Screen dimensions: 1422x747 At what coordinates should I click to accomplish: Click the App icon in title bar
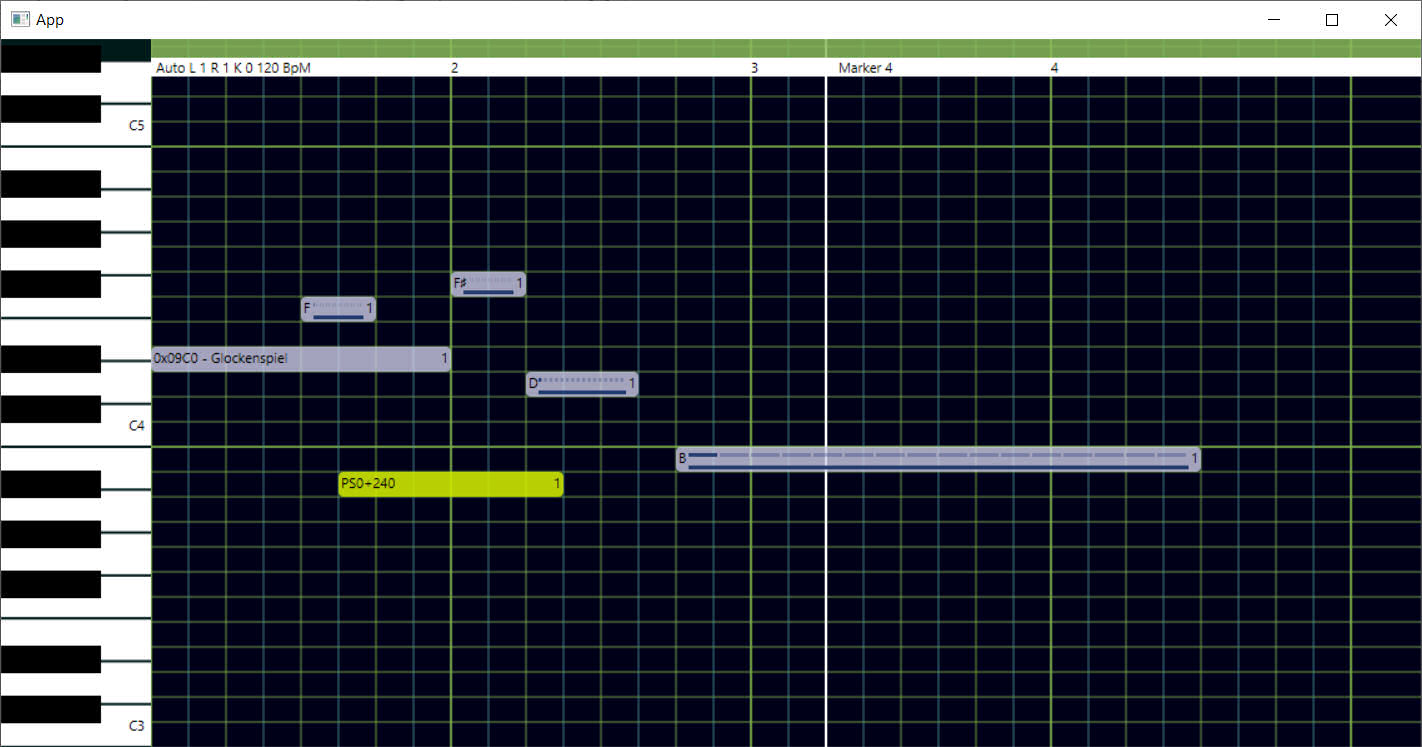20,19
